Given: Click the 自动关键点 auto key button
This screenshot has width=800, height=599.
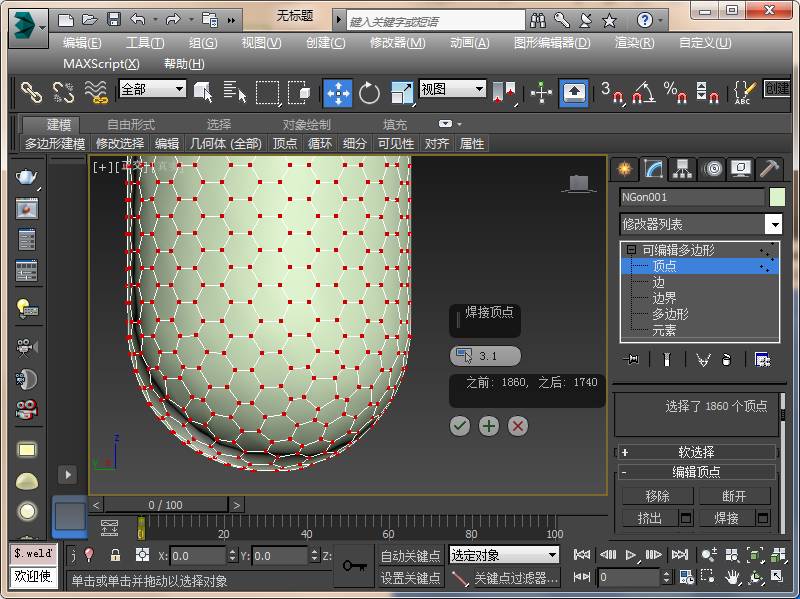Looking at the screenshot, I should click(411, 556).
